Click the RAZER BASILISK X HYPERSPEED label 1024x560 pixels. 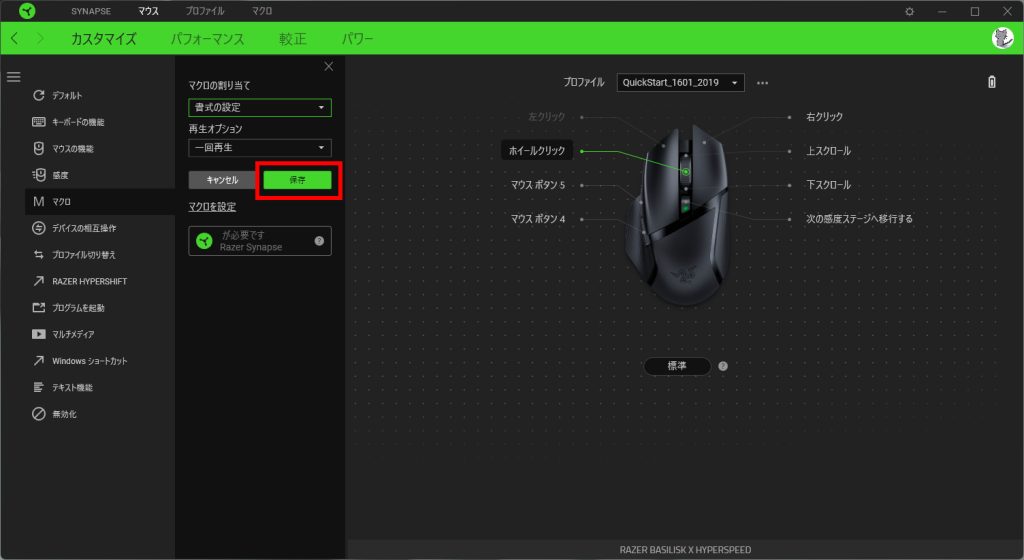685,550
